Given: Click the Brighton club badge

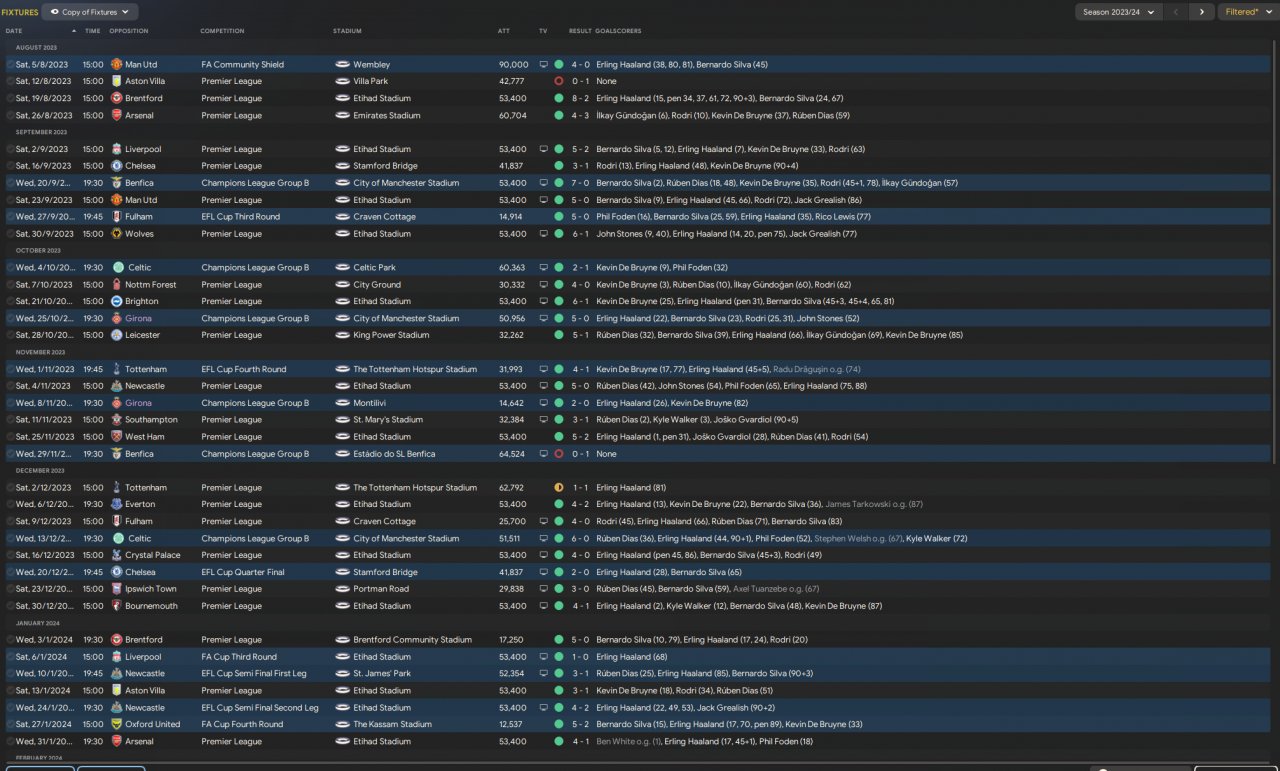Looking at the screenshot, I should click(x=117, y=301).
